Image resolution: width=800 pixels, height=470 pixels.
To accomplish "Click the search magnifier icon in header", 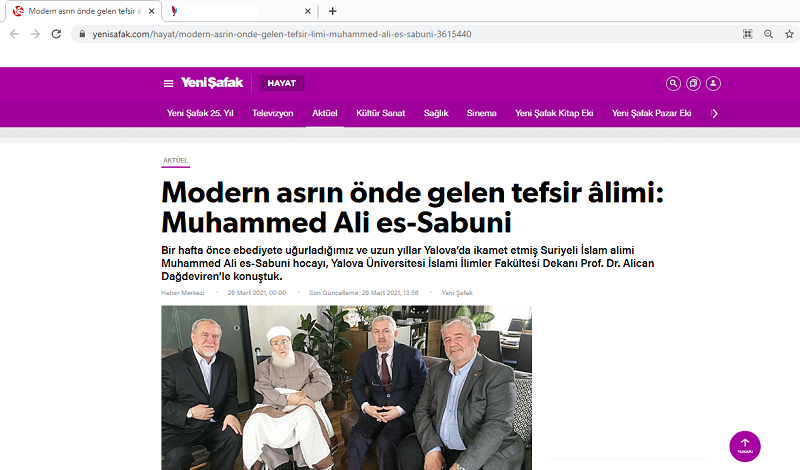I will 673,84.
